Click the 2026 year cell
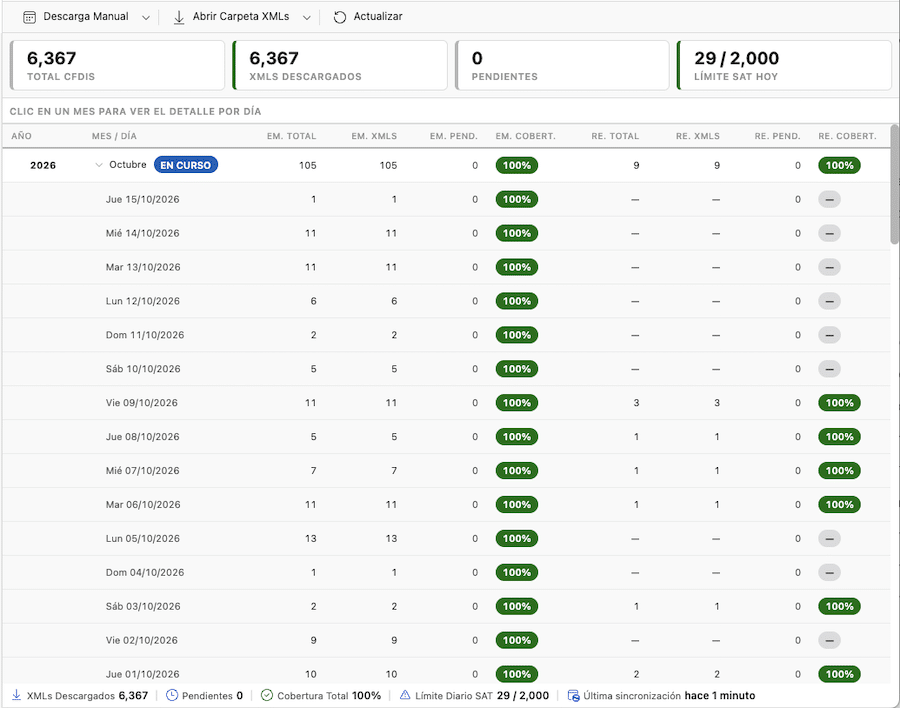This screenshot has height=708, width=900. [43, 165]
